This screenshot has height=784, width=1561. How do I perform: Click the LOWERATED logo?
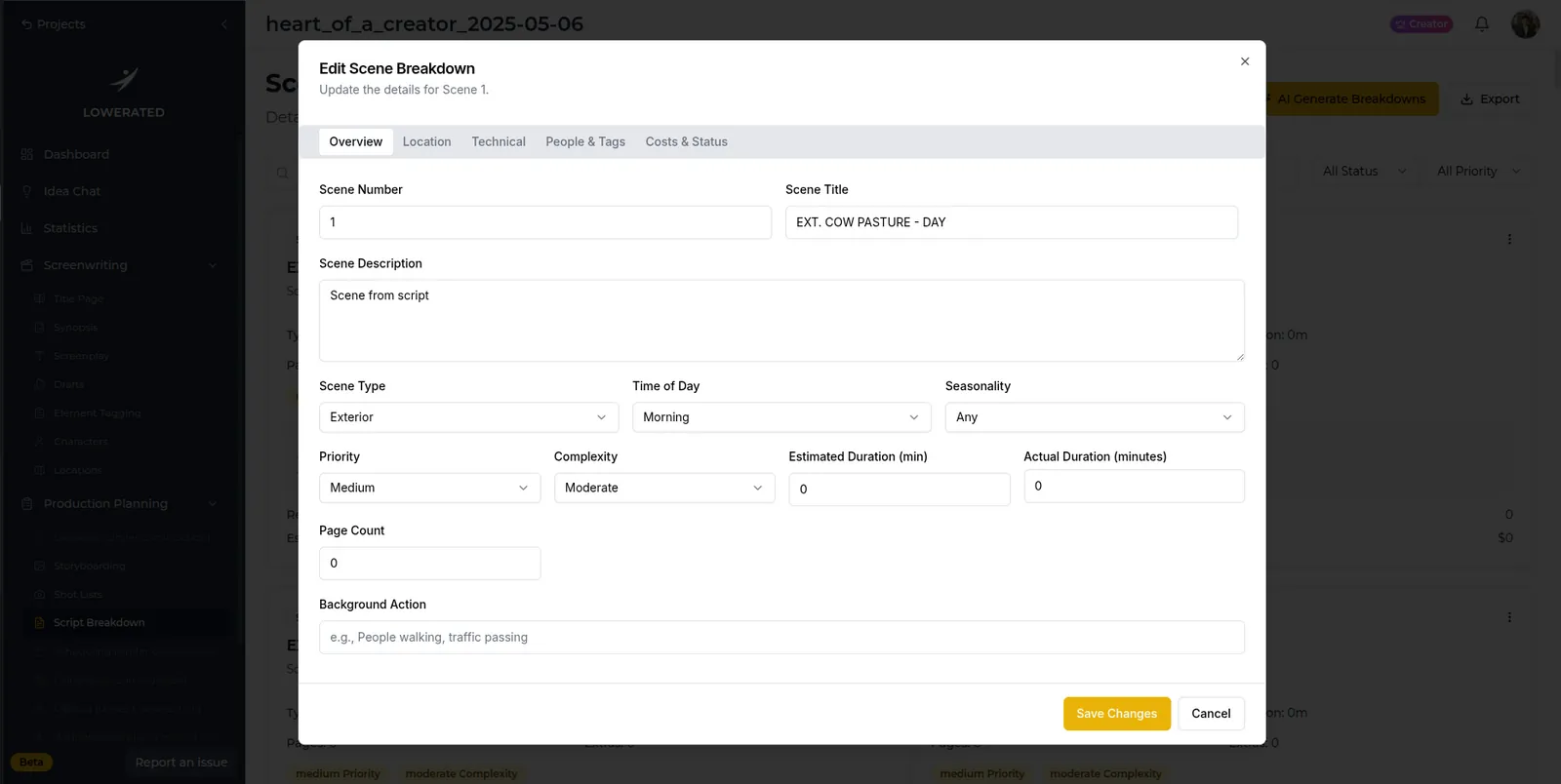[124, 92]
